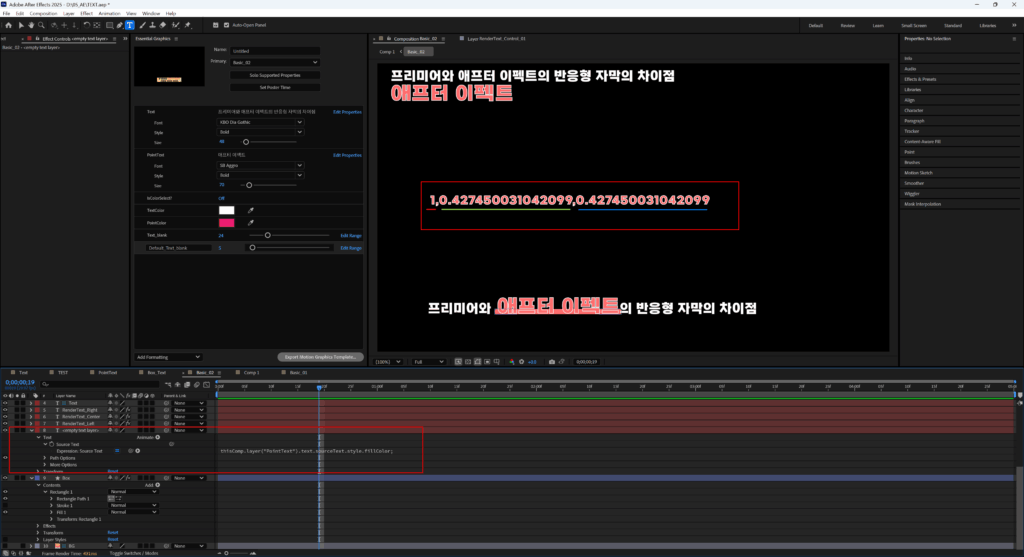Screen dimensions: 1024x557
Task: Open the Animation menu
Action: coord(109,13)
